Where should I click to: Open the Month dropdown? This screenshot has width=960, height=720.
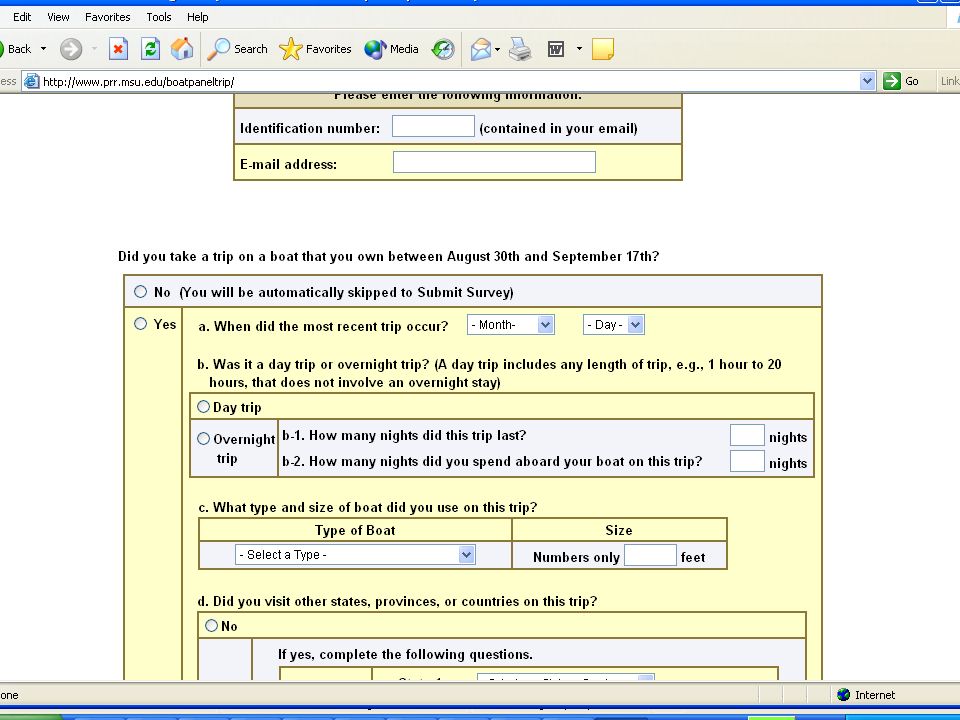point(511,324)
